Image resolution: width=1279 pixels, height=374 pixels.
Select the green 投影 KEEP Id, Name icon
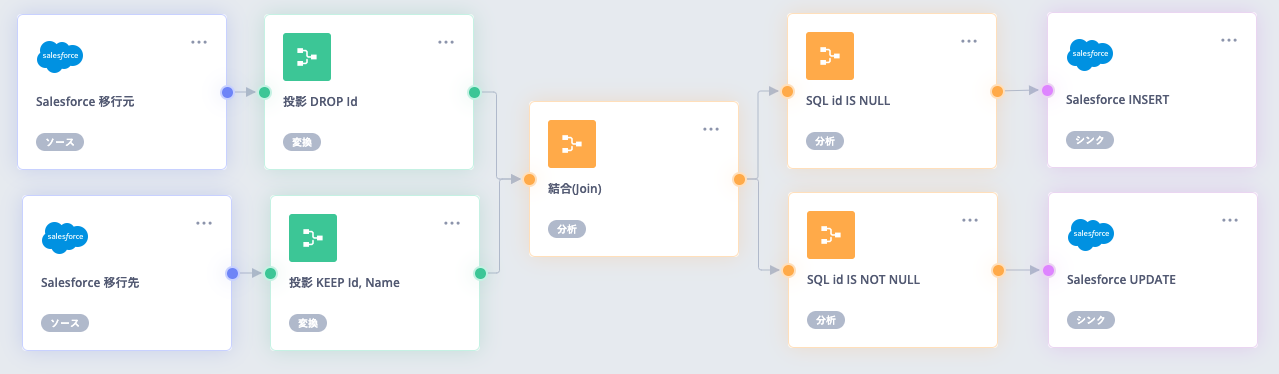coord(313,238)
